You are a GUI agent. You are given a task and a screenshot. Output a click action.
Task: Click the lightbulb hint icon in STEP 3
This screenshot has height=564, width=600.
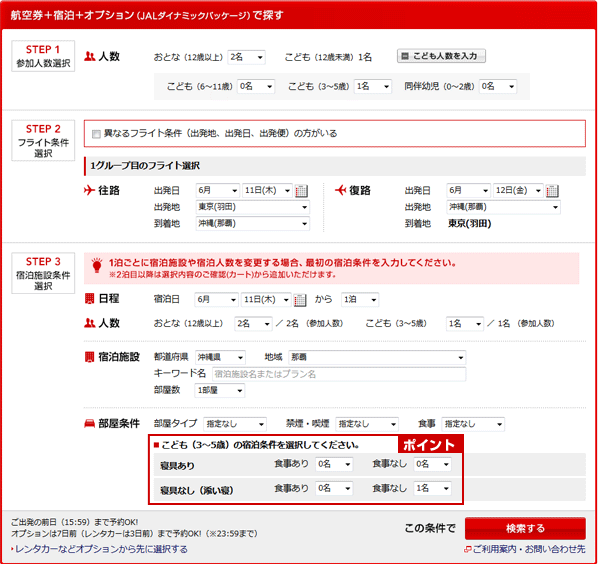point(96,265)
